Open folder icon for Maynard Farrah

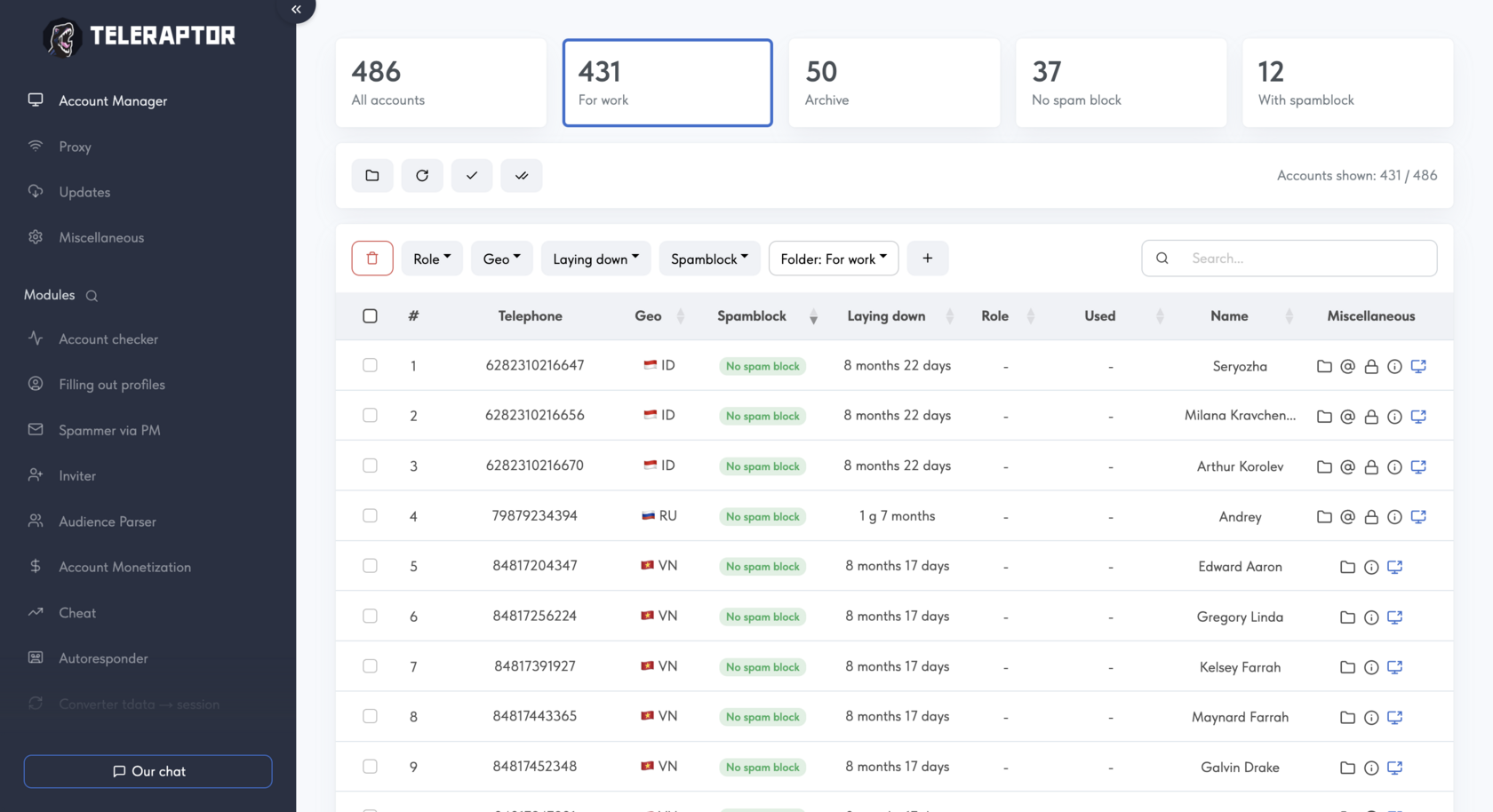1347,717
